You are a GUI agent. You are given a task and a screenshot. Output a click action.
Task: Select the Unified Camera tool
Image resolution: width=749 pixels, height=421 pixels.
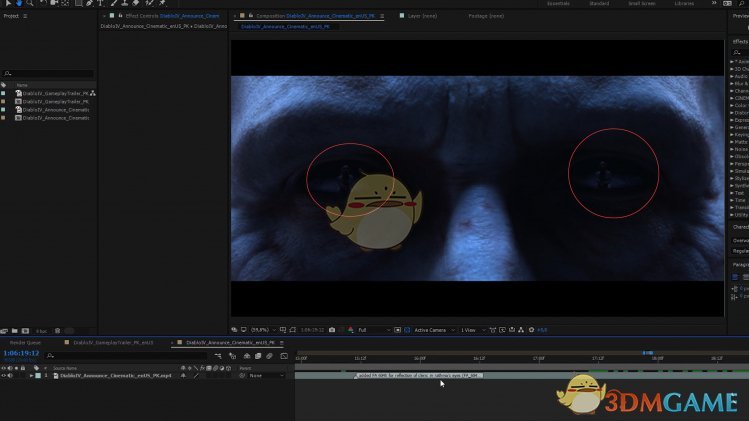[x=54, y=3]
